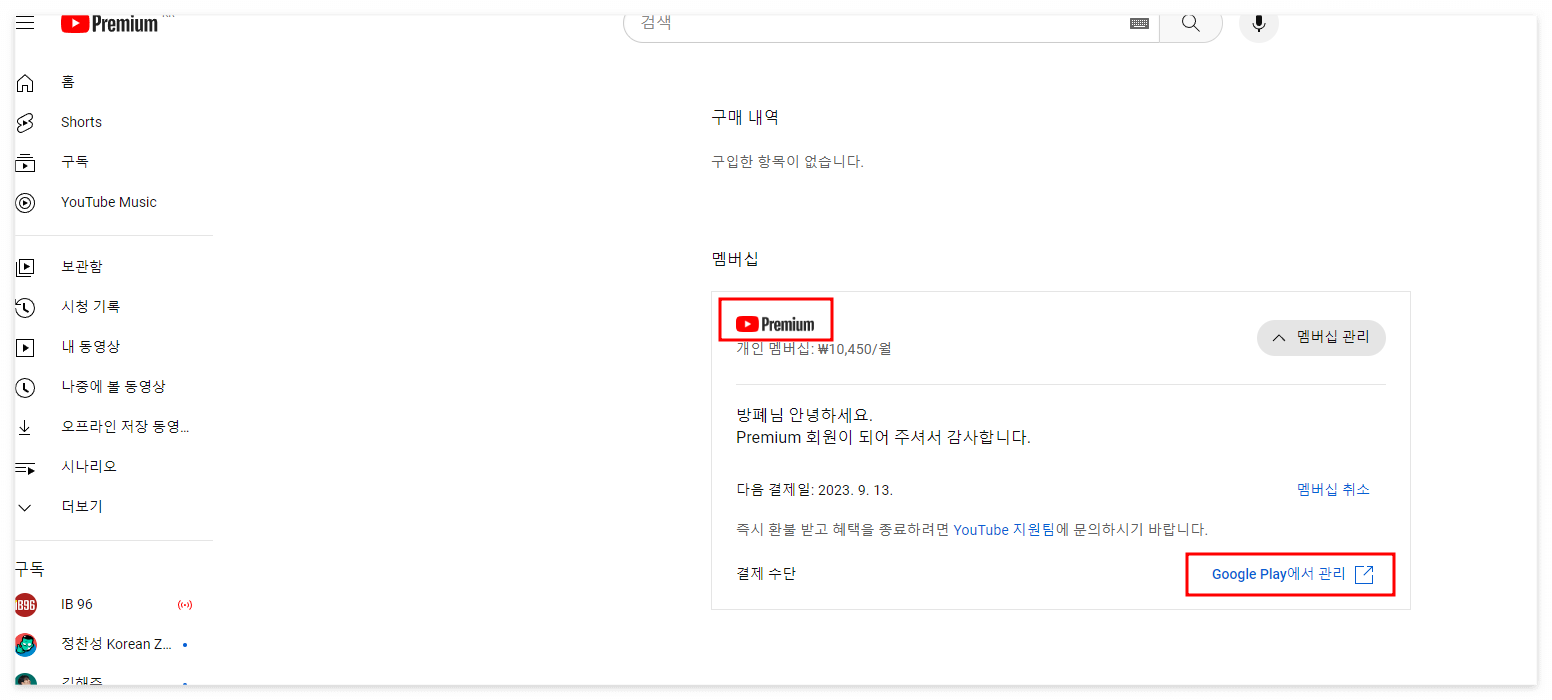Click 멤버십 취소 link
This screenshot has height=700, width=1552.
click(1333, 489)
